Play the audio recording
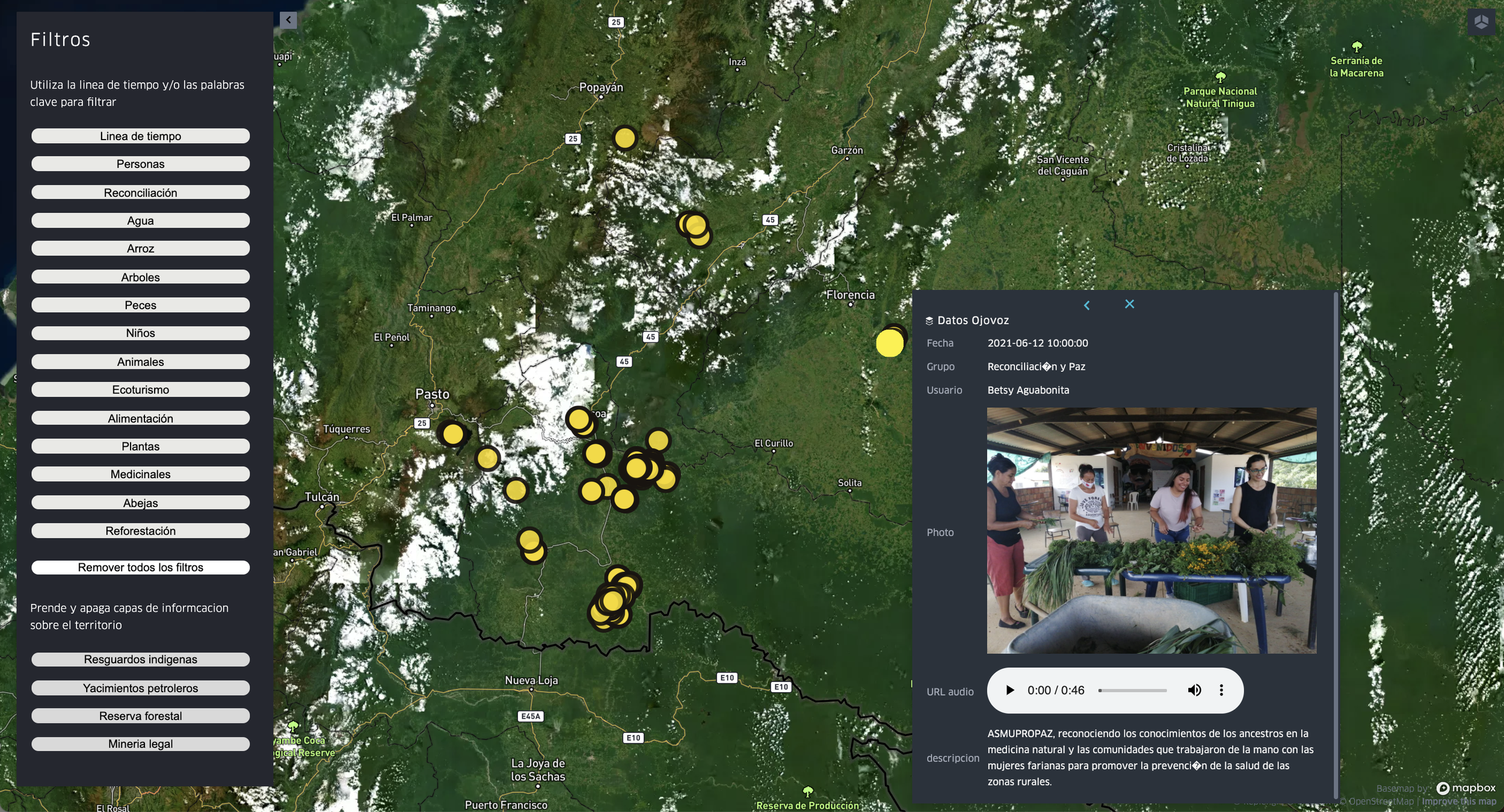 1010,690
